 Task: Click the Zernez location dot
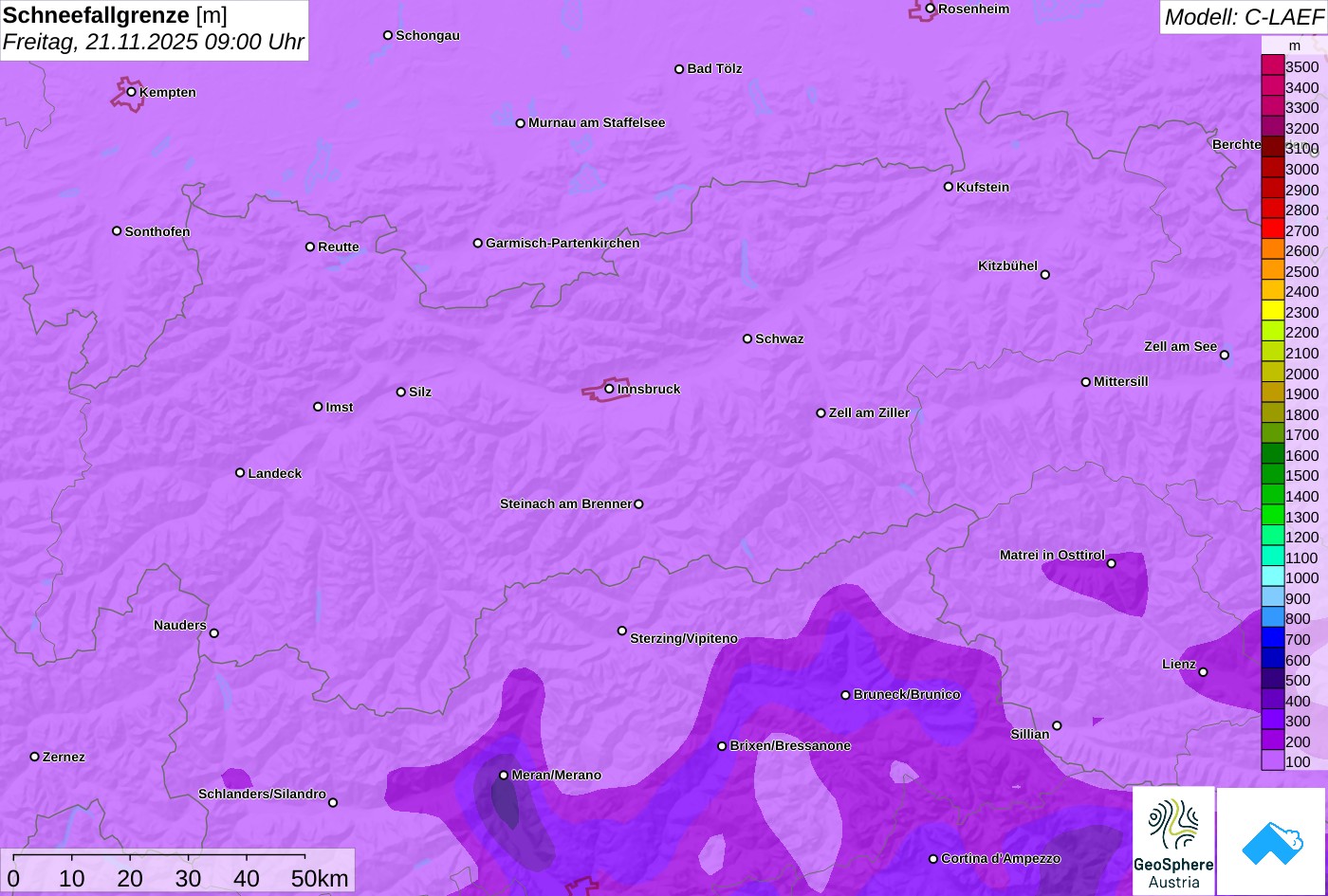pyautogui.click(x=35, y=757)
